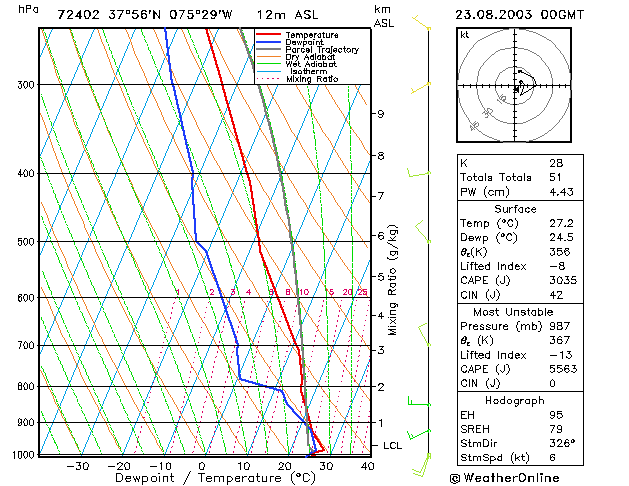Select the 'Parcel Trajectory' legend label
This screenshot has width=629, height=486.
[322, 50]
